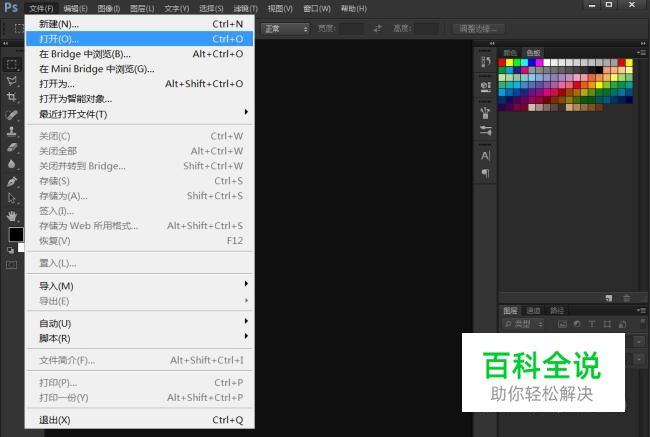
Task: Click swap width and height icon
Action: coord(377,28)
